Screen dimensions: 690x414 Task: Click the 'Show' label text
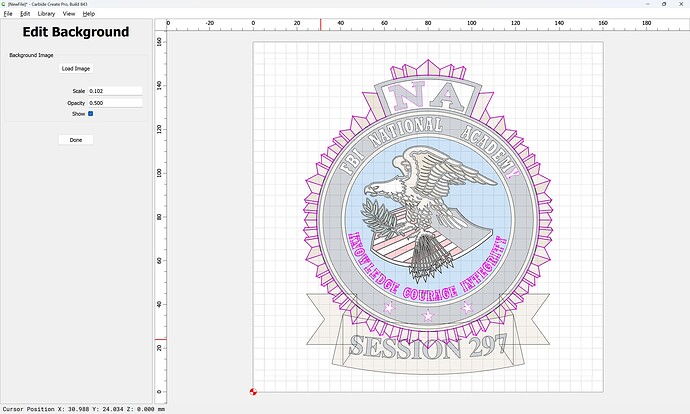point(78,114)
